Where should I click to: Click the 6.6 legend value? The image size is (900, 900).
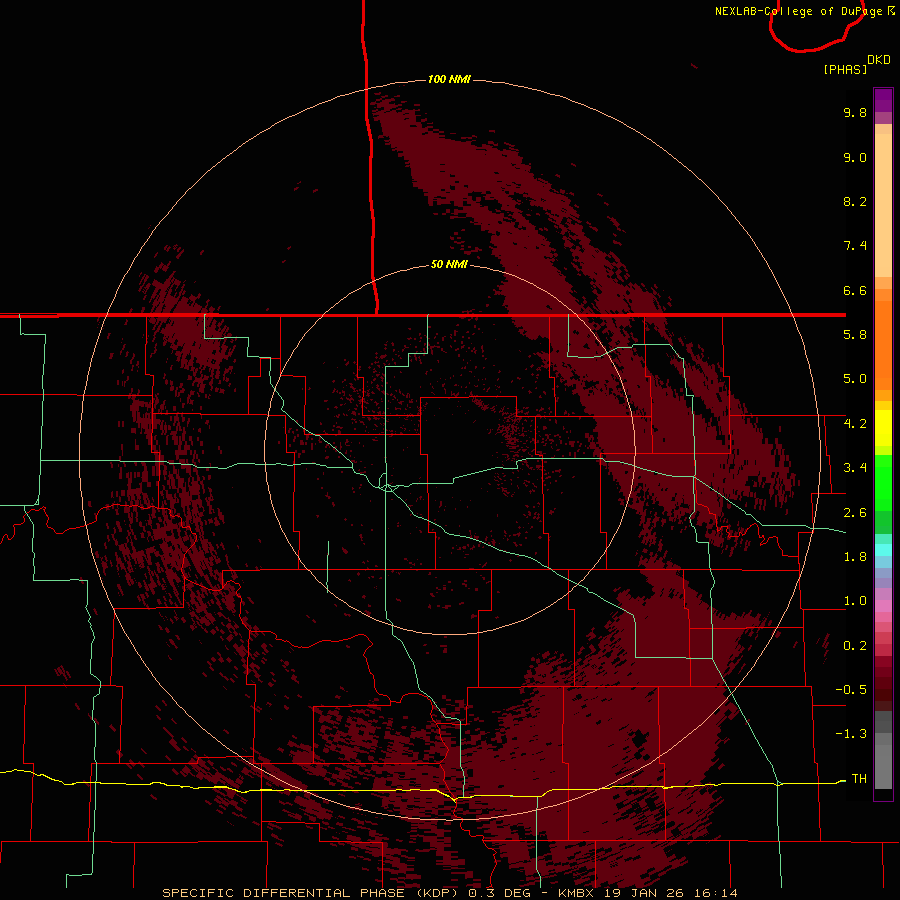[x=855, y=290]
